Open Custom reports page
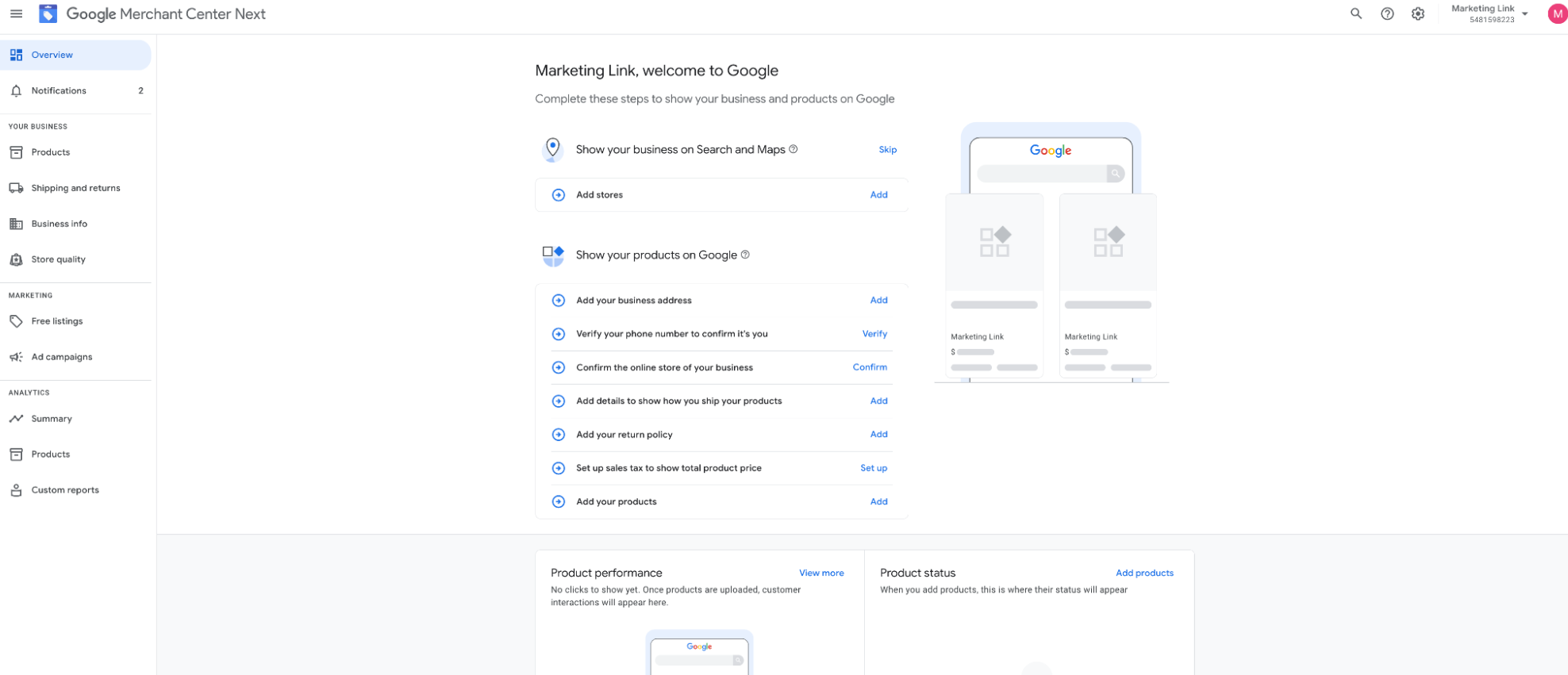 pyautogui.click(x=75, y=490)
